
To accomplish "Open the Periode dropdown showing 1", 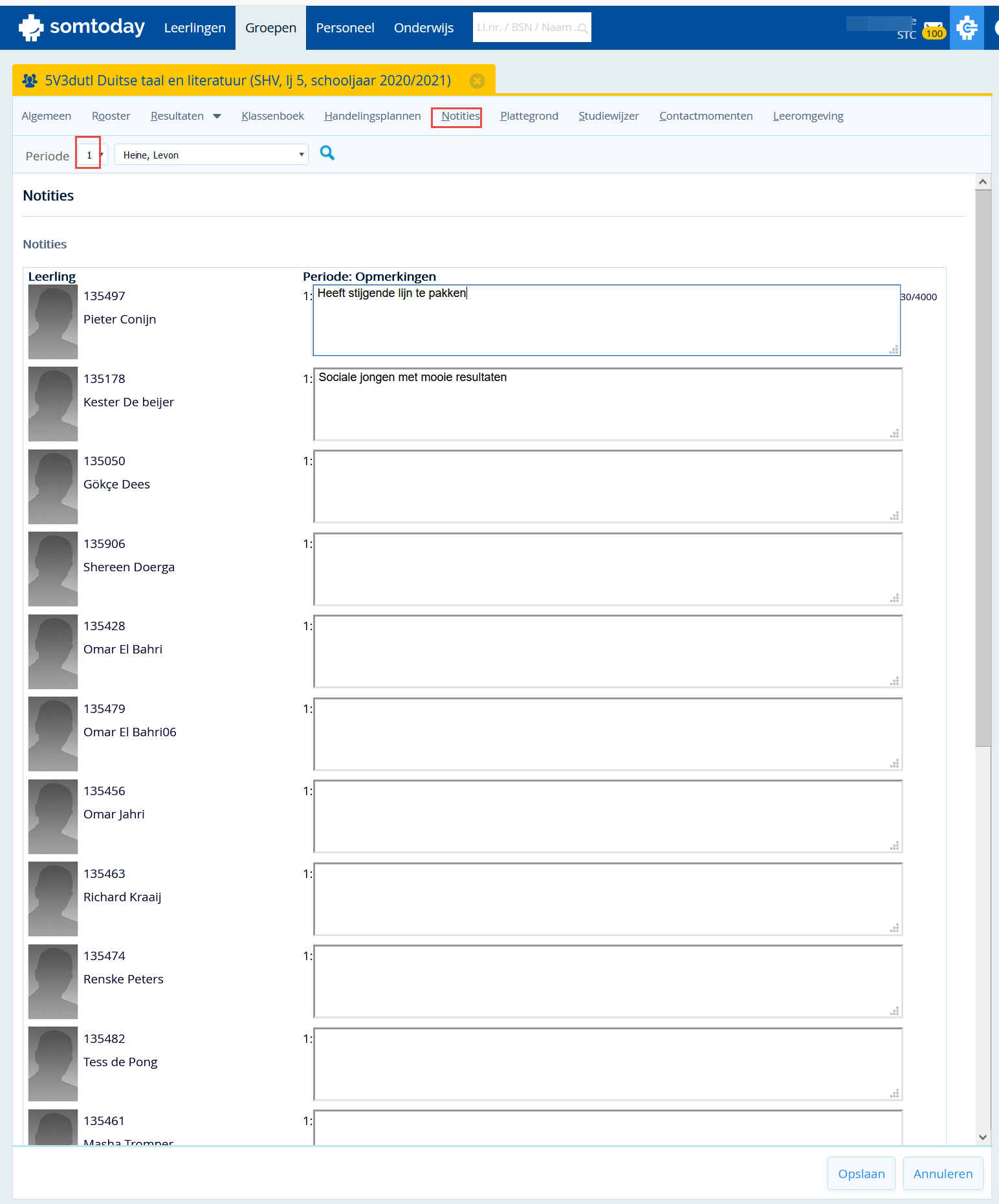I will click(x=92, y=155).
